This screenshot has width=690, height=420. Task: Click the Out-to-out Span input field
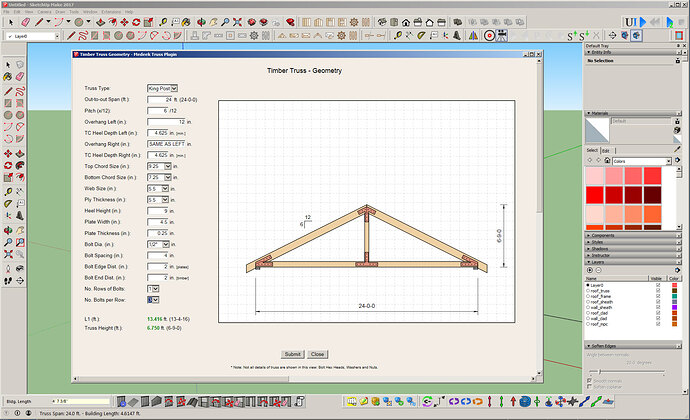coord(160,99)
